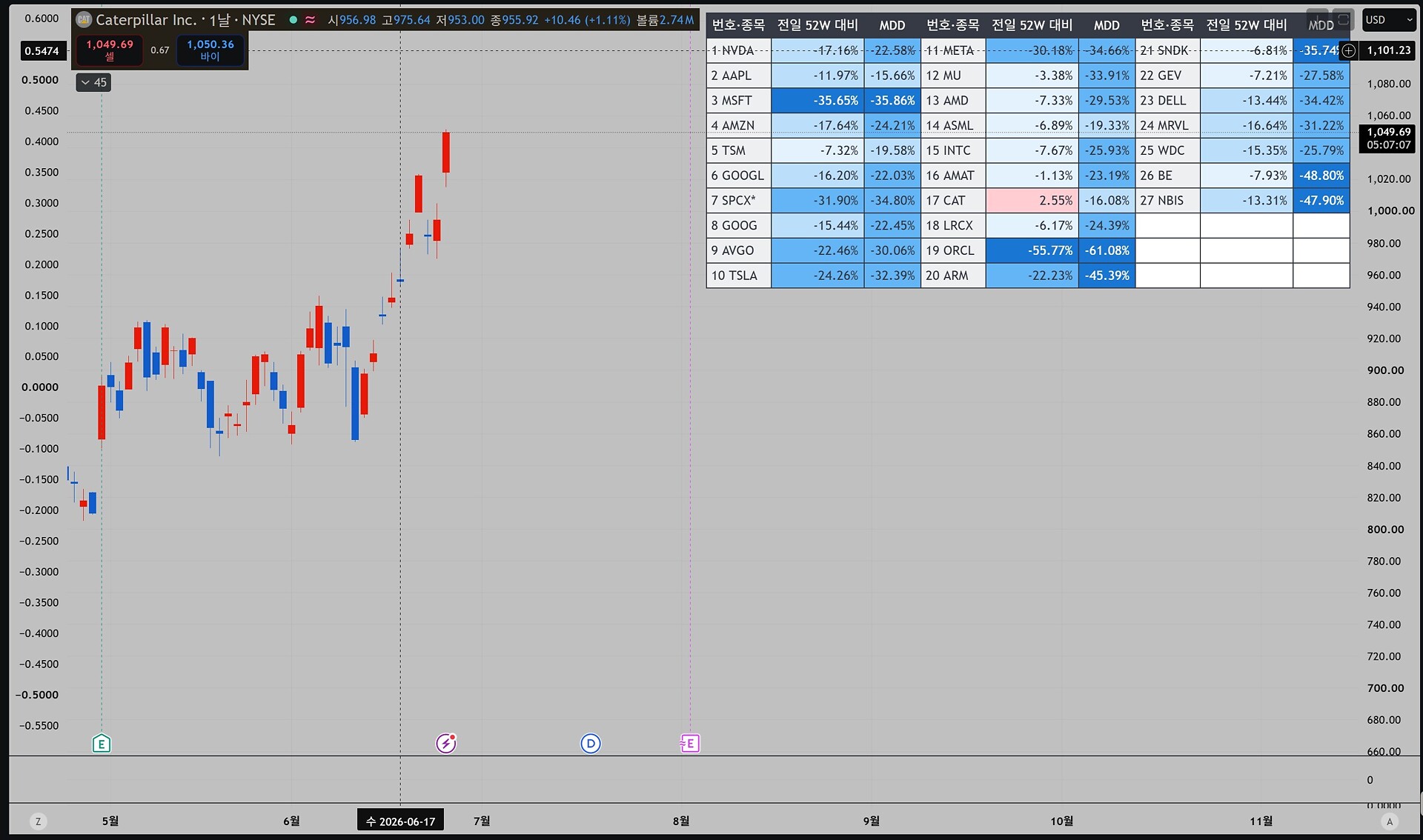Click the 2026-06-17 date label on time axis
Screen dimensions: 1423x840
[400, 821]
